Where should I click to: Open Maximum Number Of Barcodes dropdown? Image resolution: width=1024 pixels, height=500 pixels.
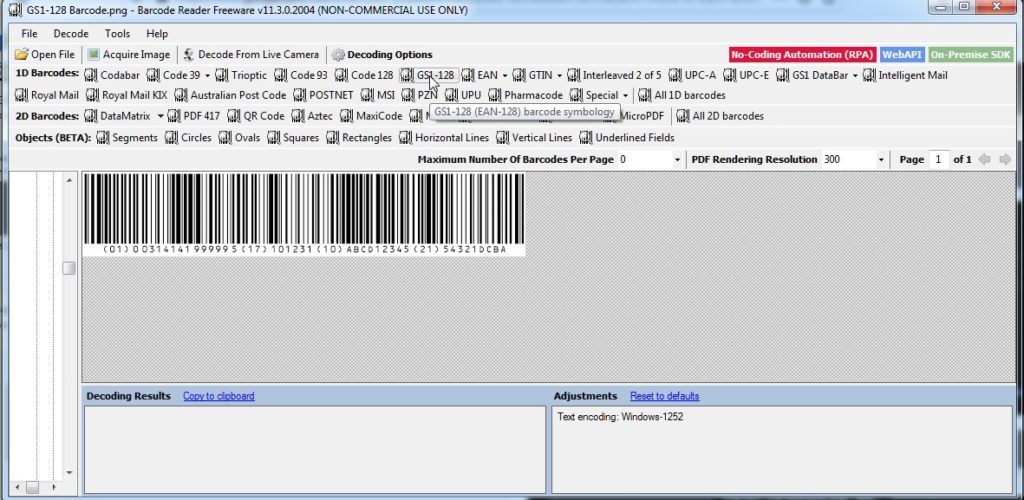tap(677, 160)
